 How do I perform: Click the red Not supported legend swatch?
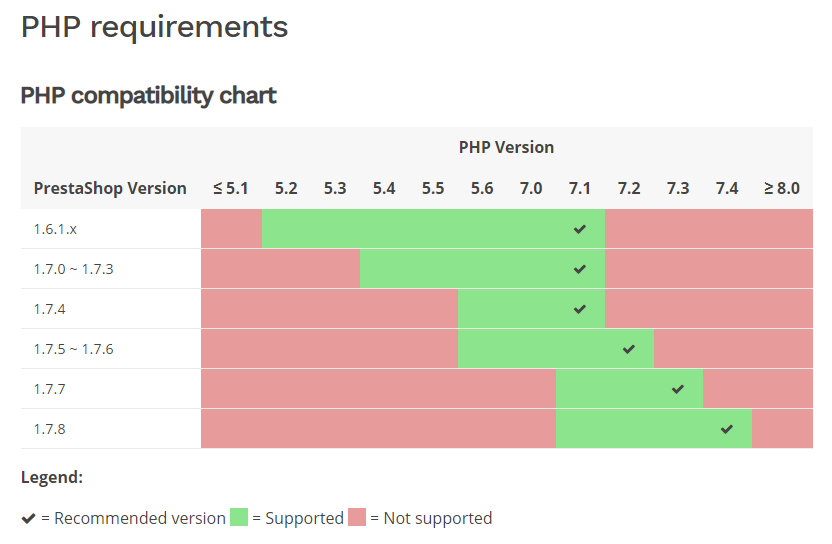pyautogui.click(x=358, y=518)
